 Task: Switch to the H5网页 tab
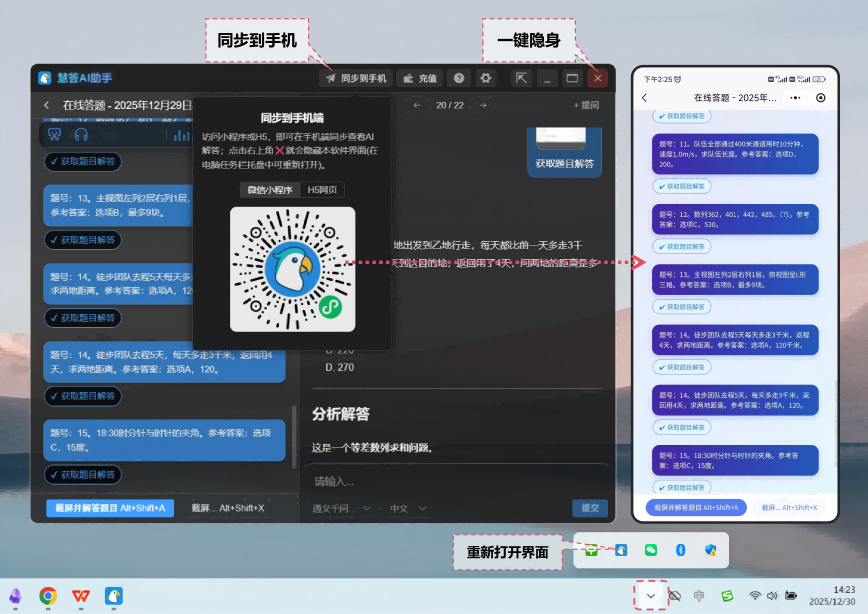click(321, 190)
